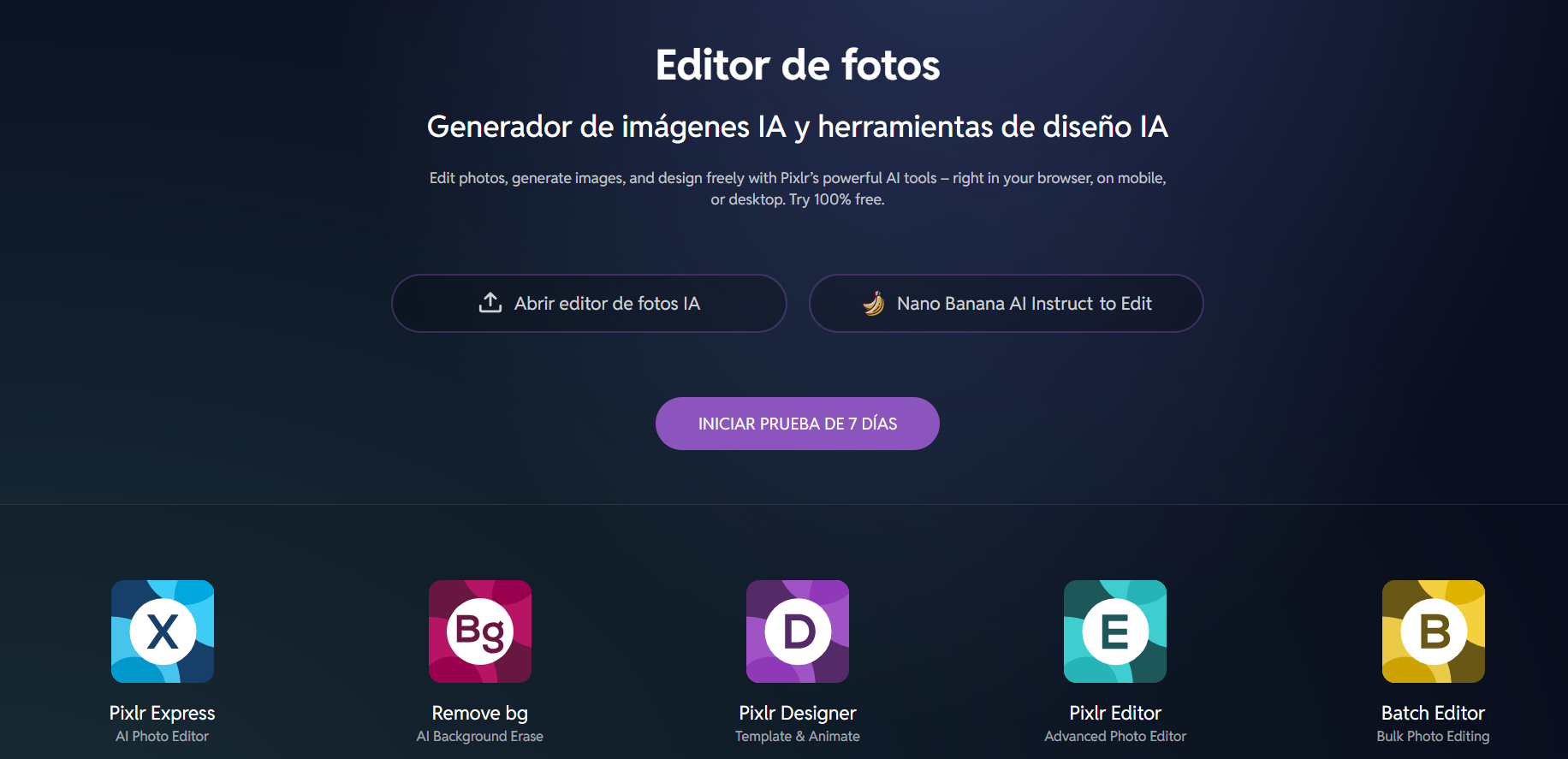
Task: Select the Batch Editor B icon
Action: coord(1434,632)
